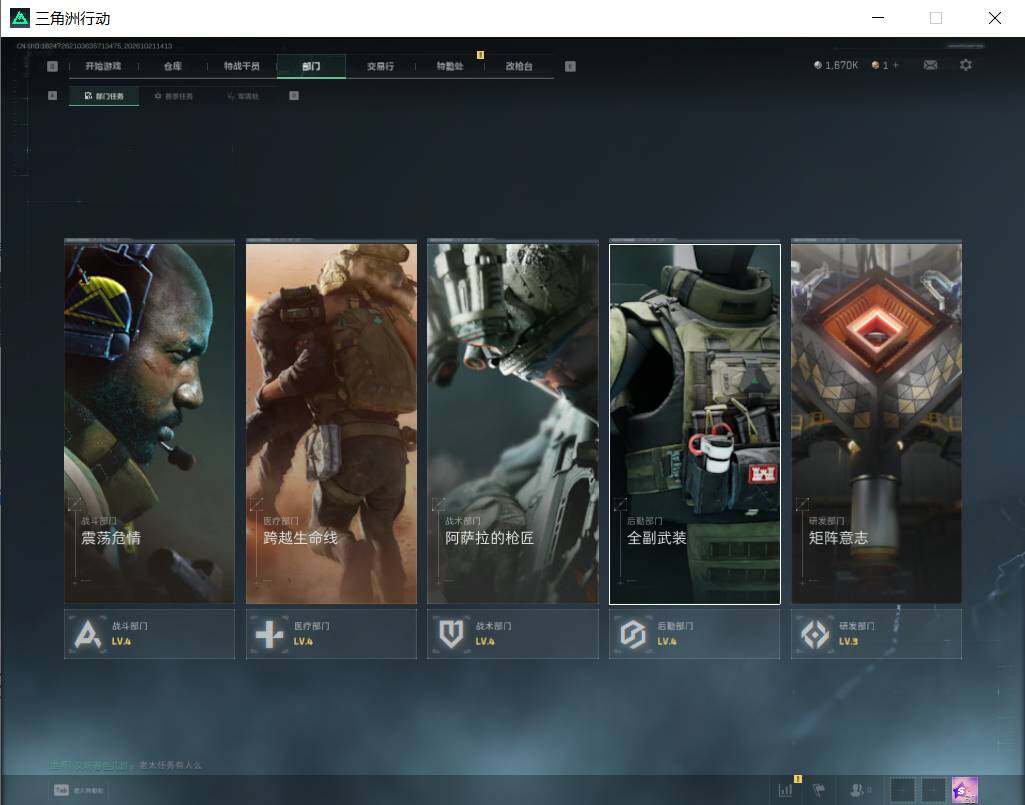Open the 震荡危情 mission card
The image size is (1025, 805).
point(150,424)
